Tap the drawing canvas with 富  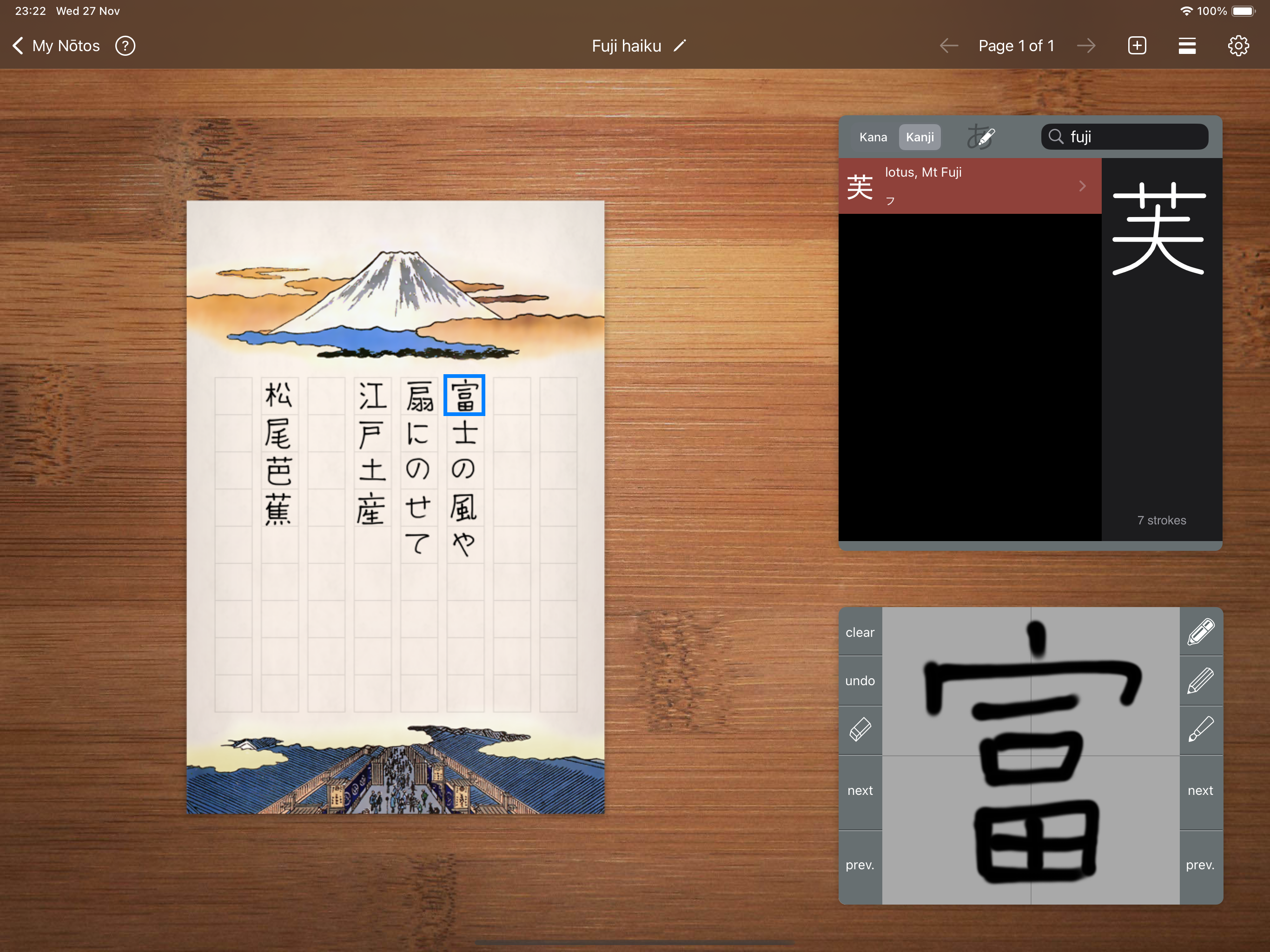coord(1031,756)
